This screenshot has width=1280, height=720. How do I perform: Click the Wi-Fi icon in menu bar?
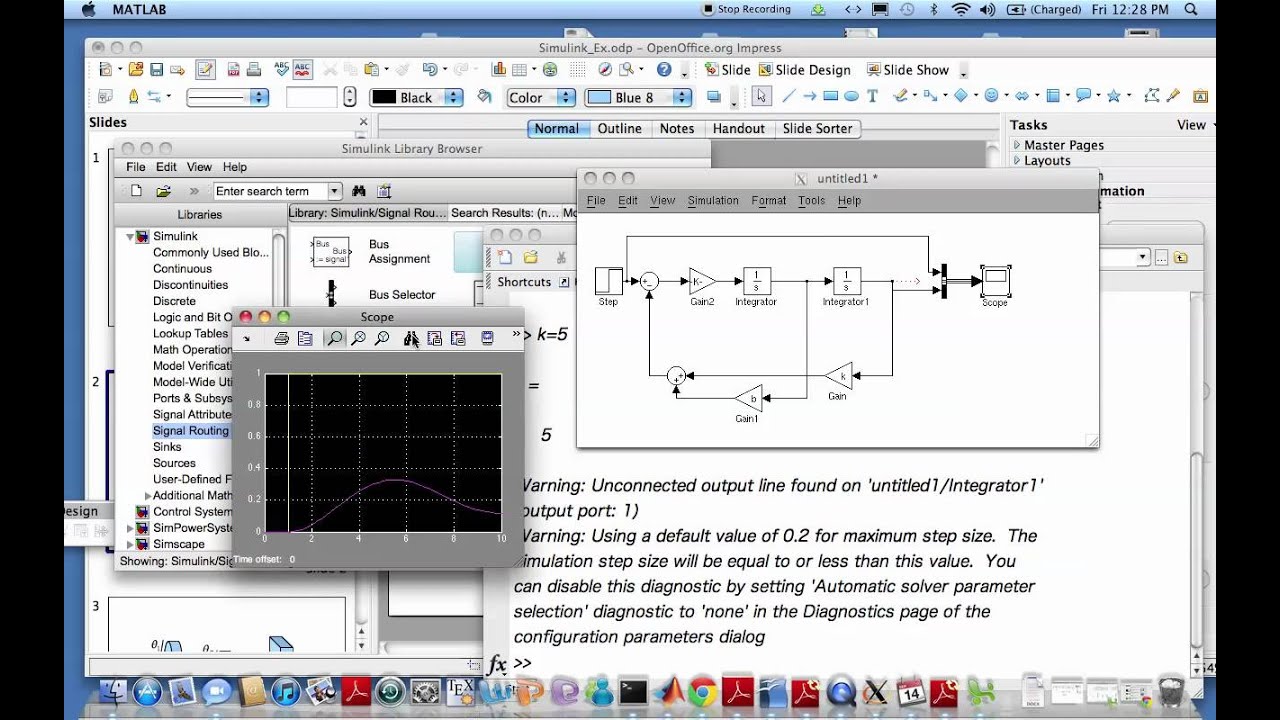pyautogui.click(x=961, y=9)
